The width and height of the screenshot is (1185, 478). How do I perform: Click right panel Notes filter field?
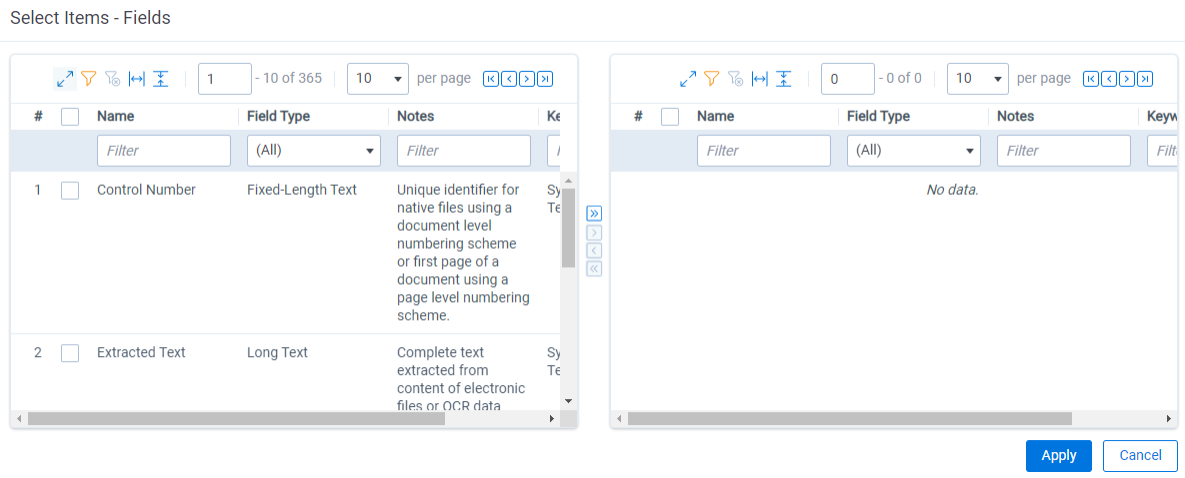click(x=1064, y=151)
